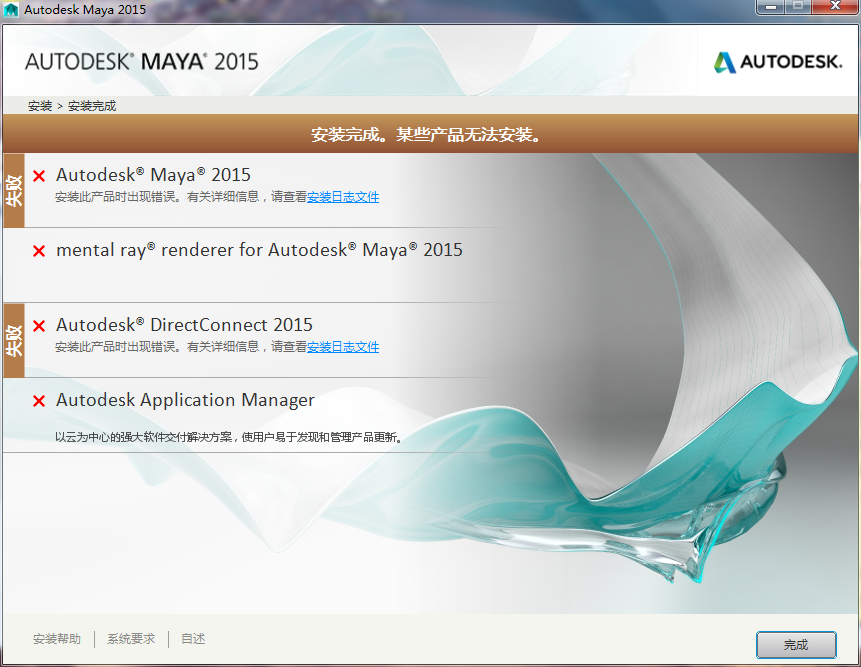Open 安装帮助 link
Viewport: 861px width, 667px height.
57,639
